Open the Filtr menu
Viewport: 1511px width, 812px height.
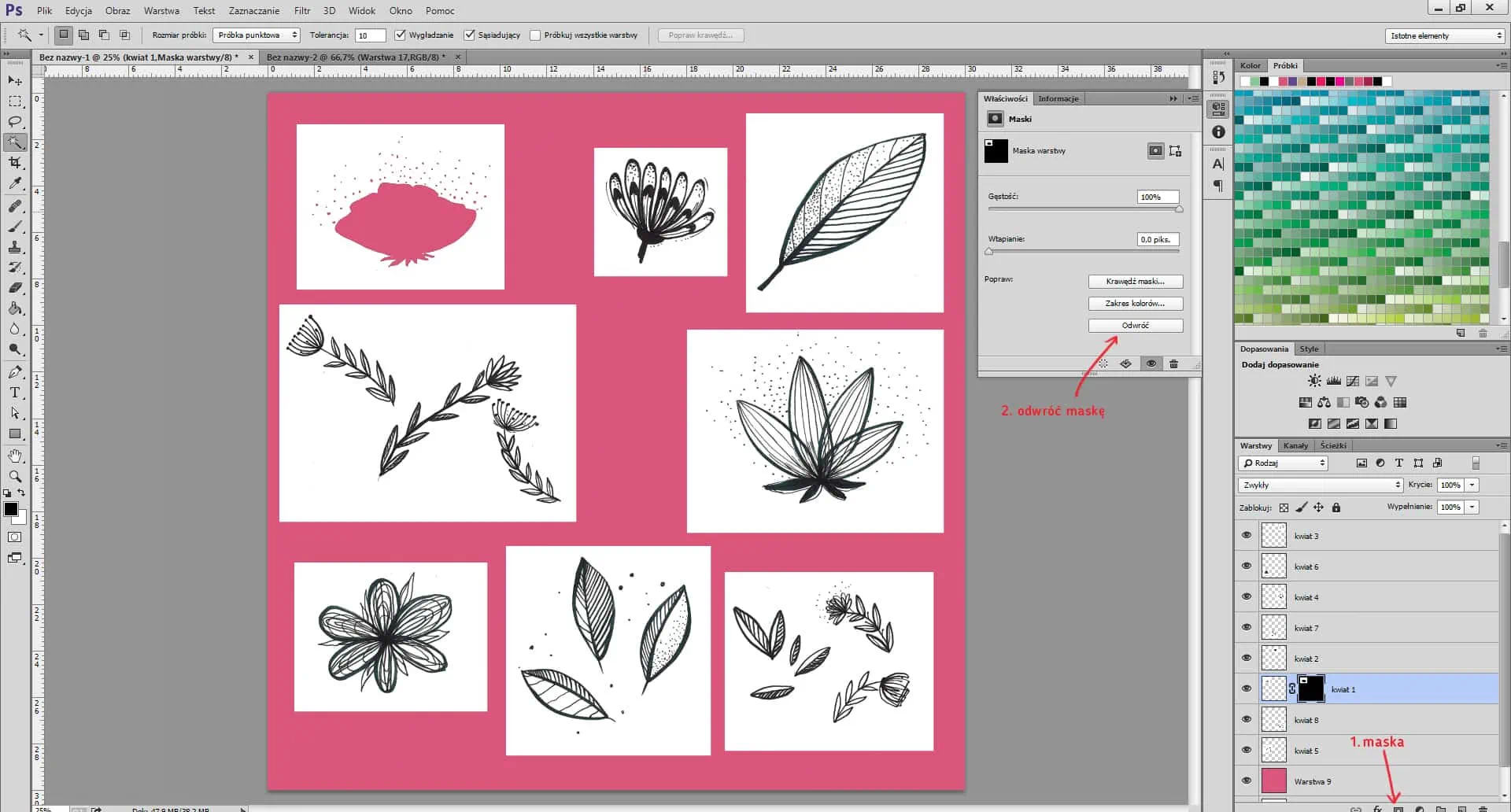302,11
